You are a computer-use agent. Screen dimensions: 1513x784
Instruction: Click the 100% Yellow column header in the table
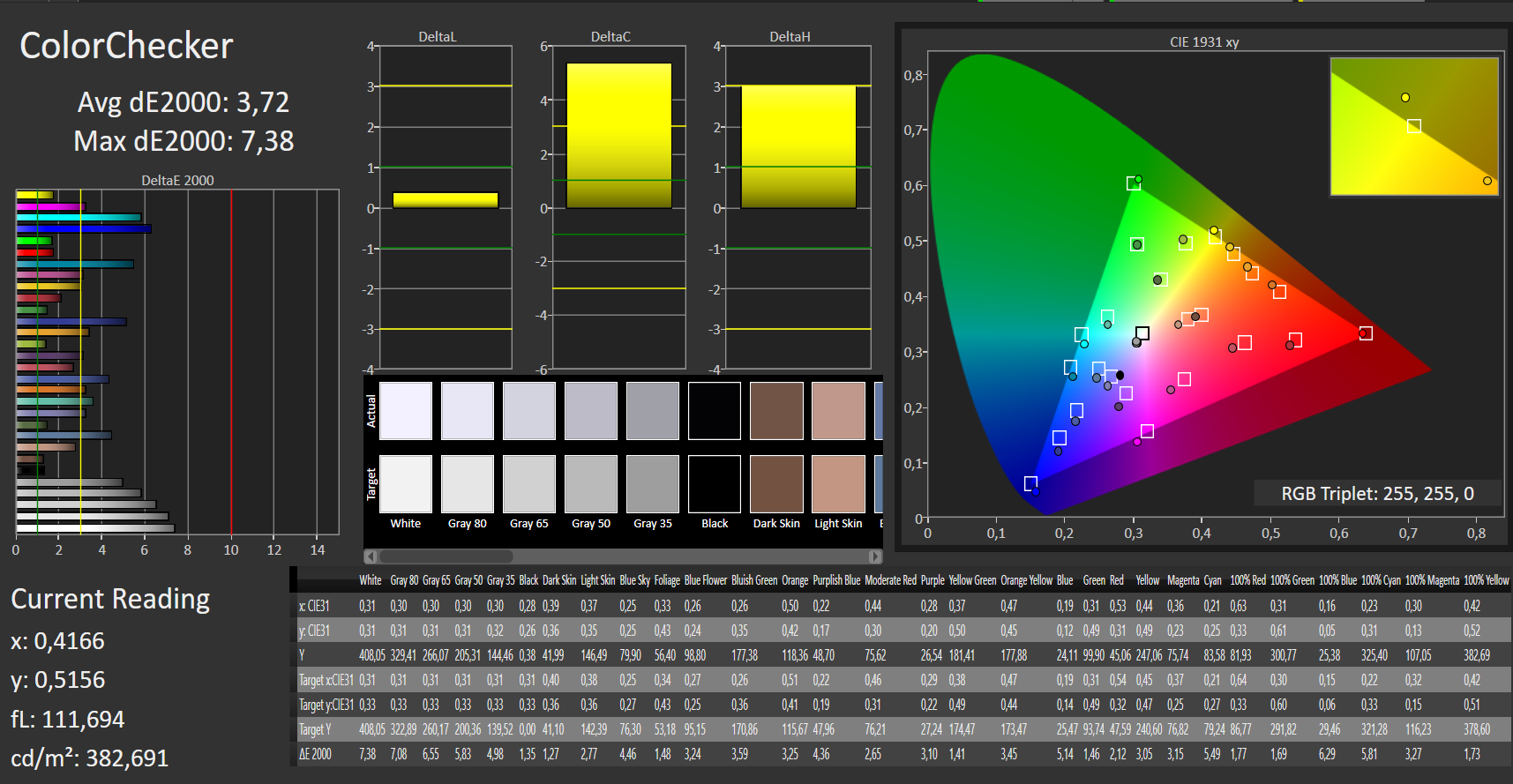(x=1486, y=580)
